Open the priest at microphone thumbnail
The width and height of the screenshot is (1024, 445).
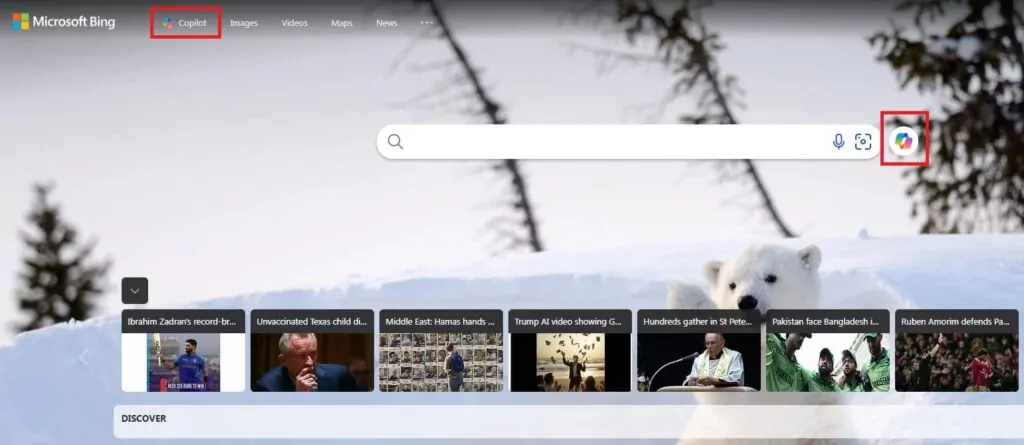699,363
